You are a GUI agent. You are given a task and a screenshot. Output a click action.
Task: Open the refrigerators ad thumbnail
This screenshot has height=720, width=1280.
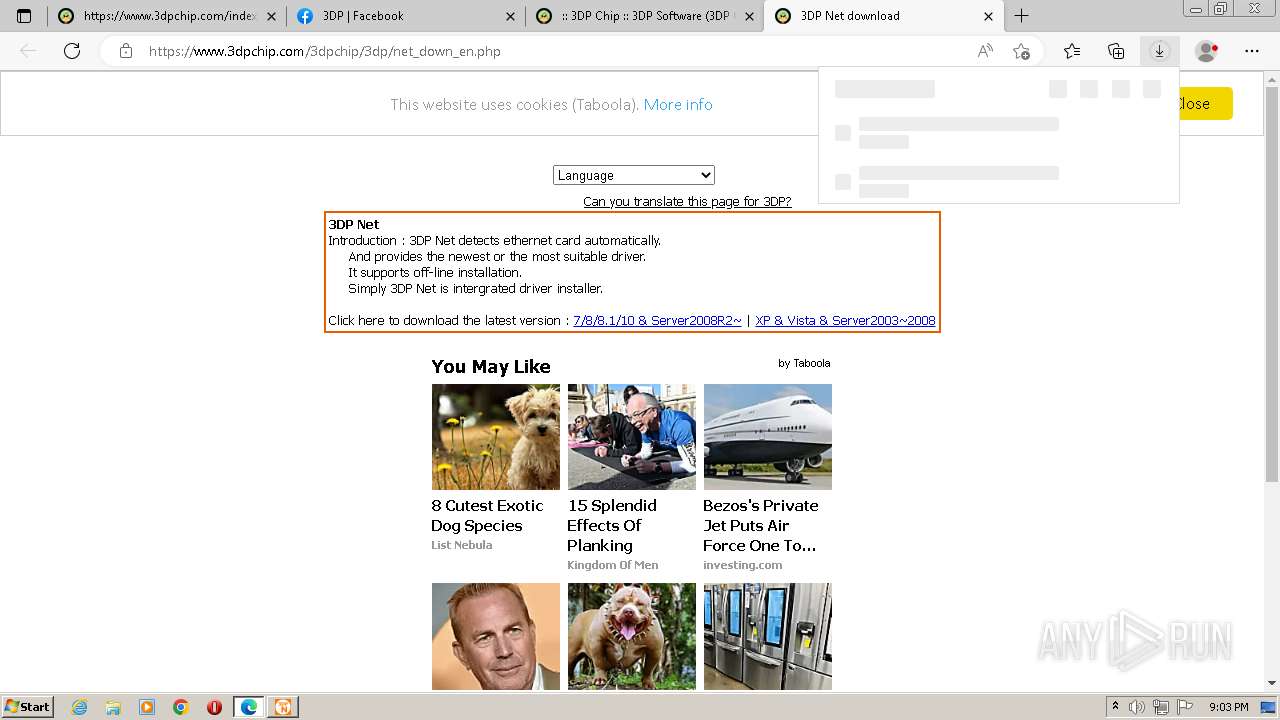coord(768,636)
